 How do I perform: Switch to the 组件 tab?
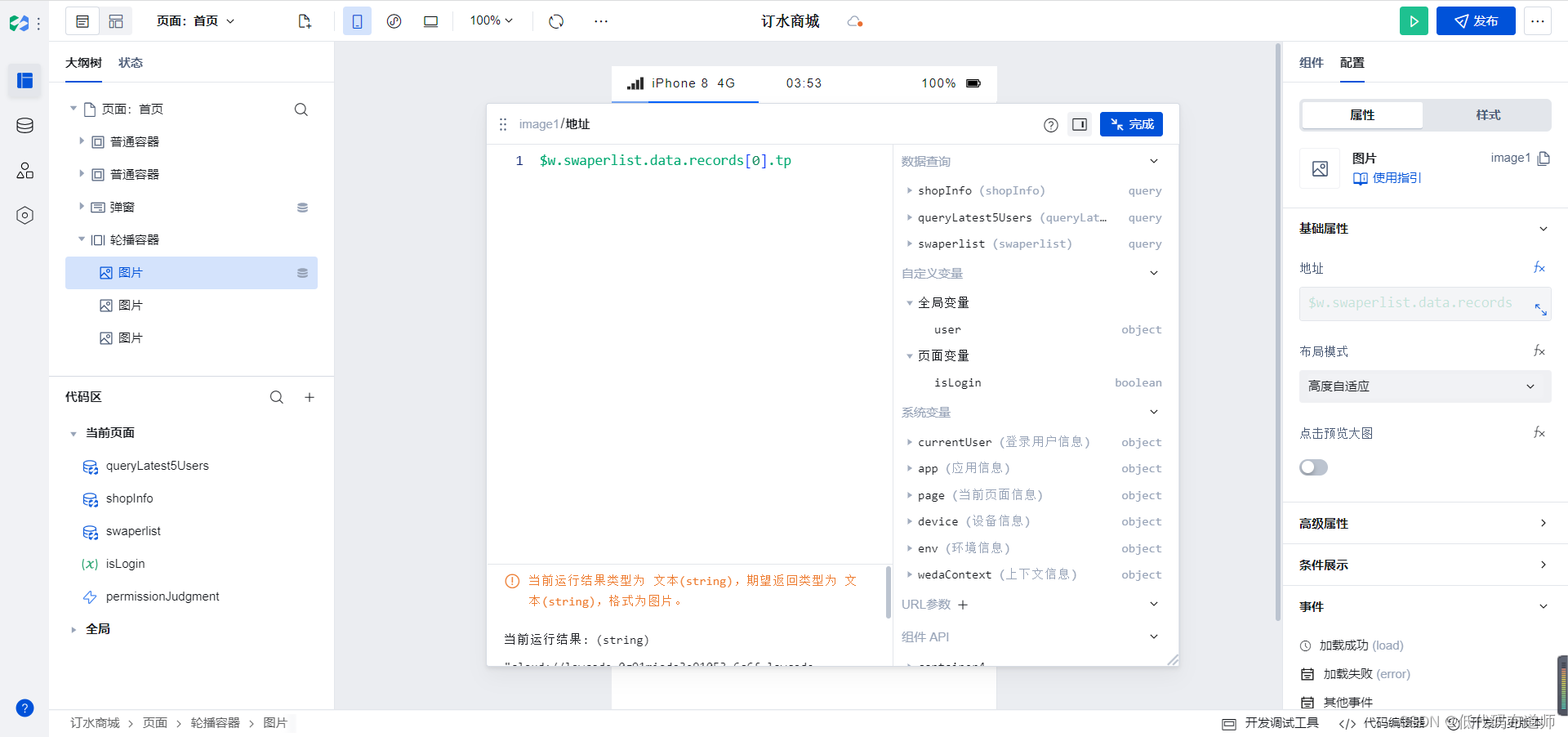(x=1312, y=63)
